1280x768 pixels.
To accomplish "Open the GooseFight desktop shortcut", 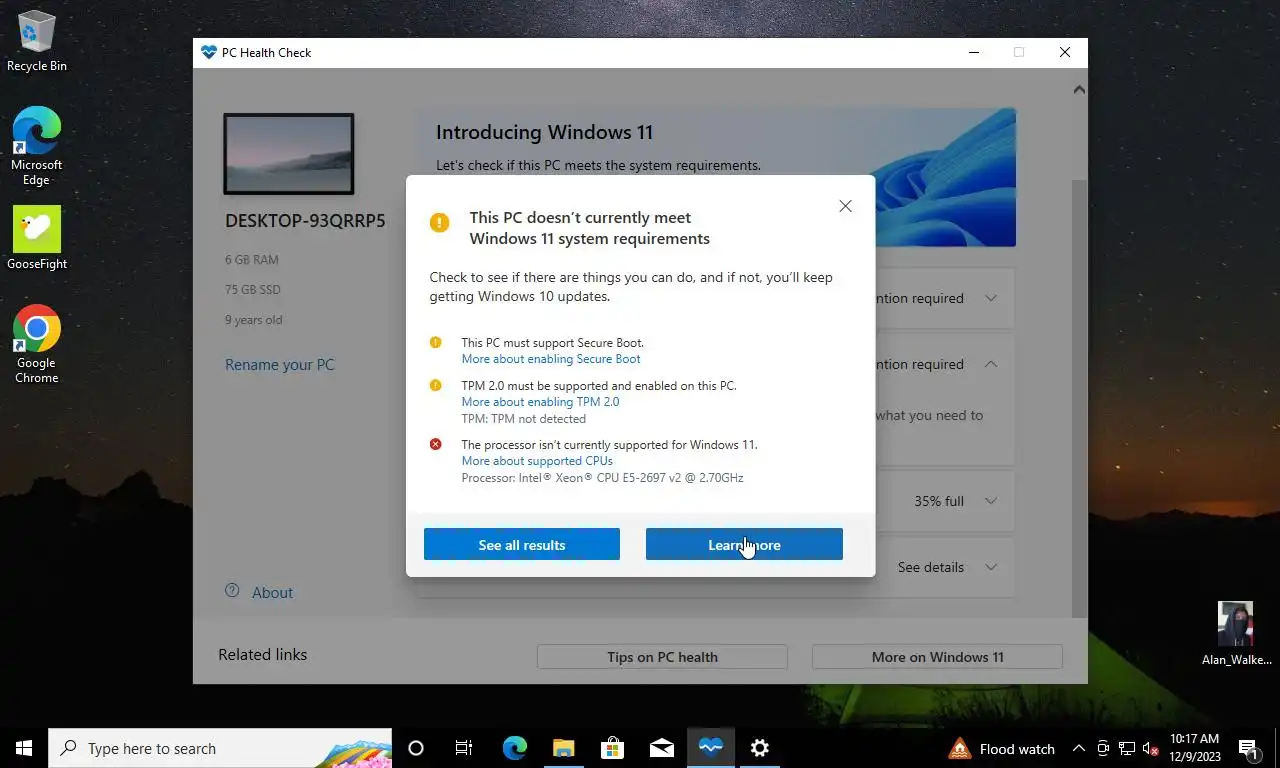I will click(37, 238).
